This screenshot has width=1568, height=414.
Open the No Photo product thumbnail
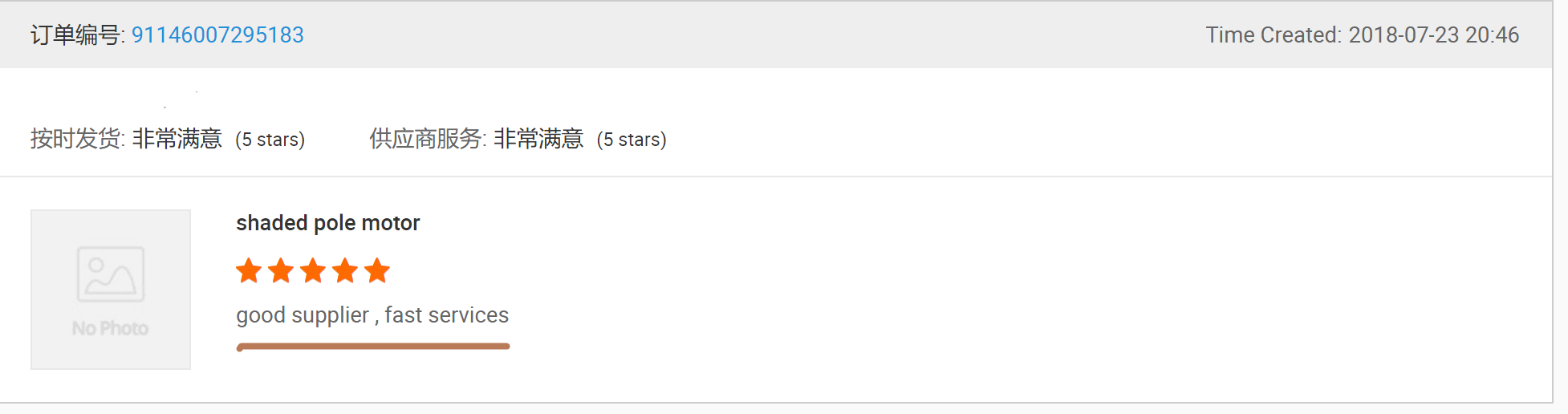pyautogui.click(x=111, y=290)
